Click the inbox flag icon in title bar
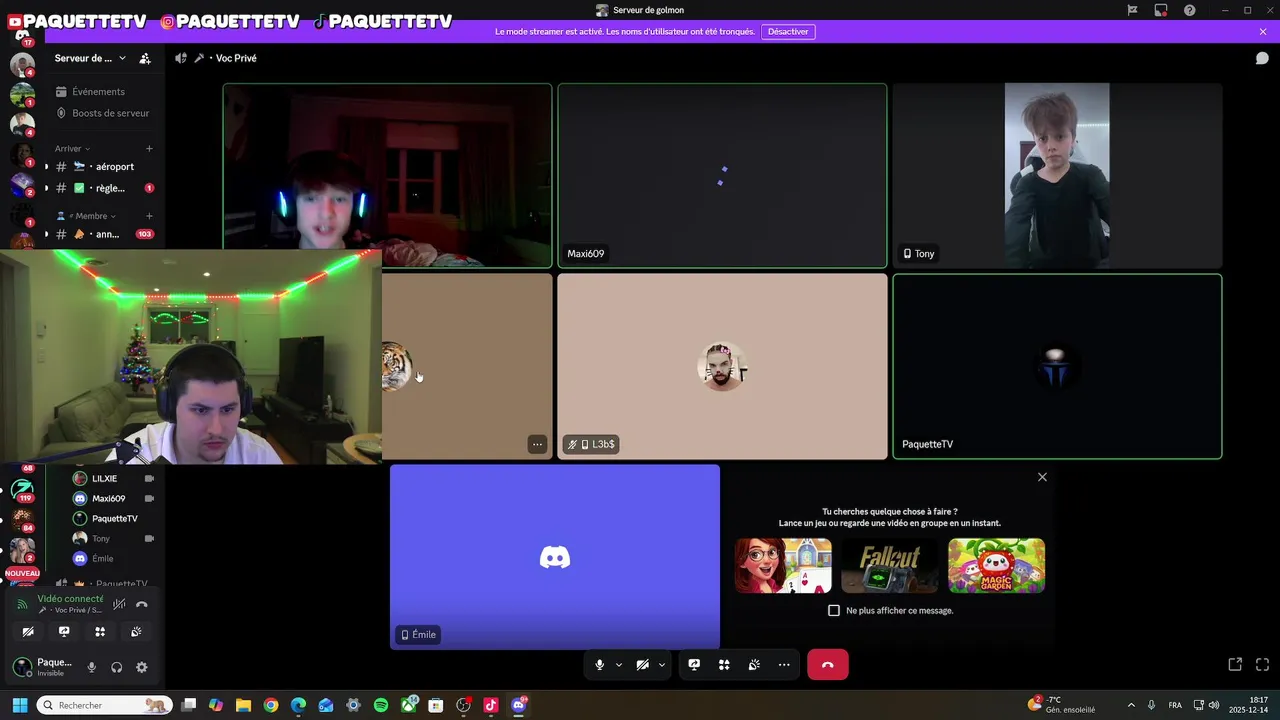Viewport: 1280px width, 720px height. coord(1132,10)
